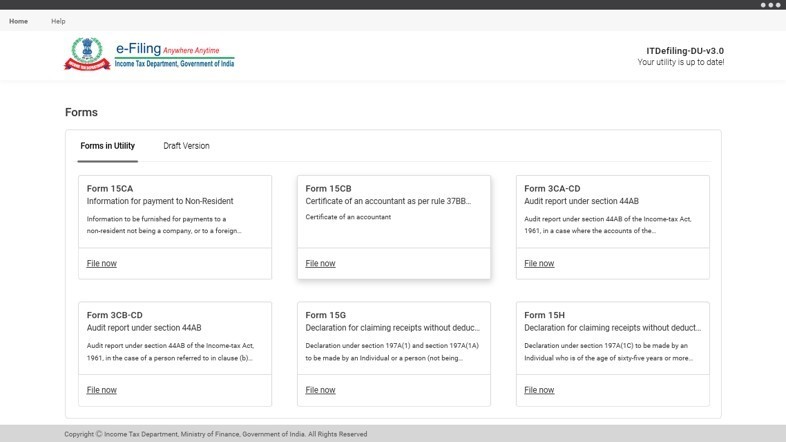Screen dimensions: 786x442
Task: Click File now for Form 15H
Action: point(539,390)
